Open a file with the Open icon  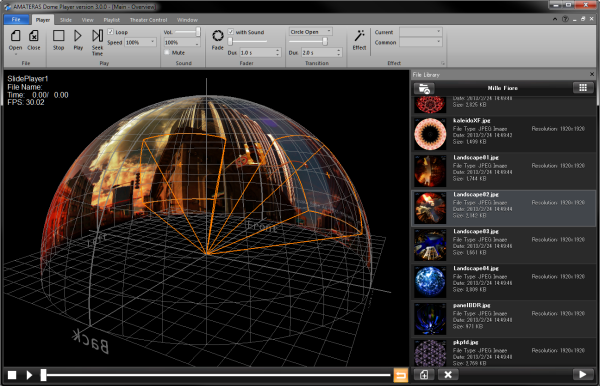15,36
